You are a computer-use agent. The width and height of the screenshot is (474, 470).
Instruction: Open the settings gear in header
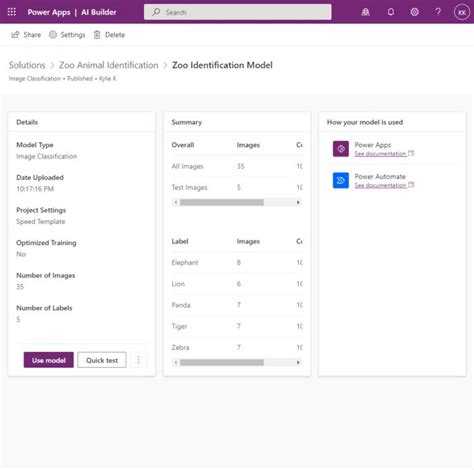[x=414, y=12]
